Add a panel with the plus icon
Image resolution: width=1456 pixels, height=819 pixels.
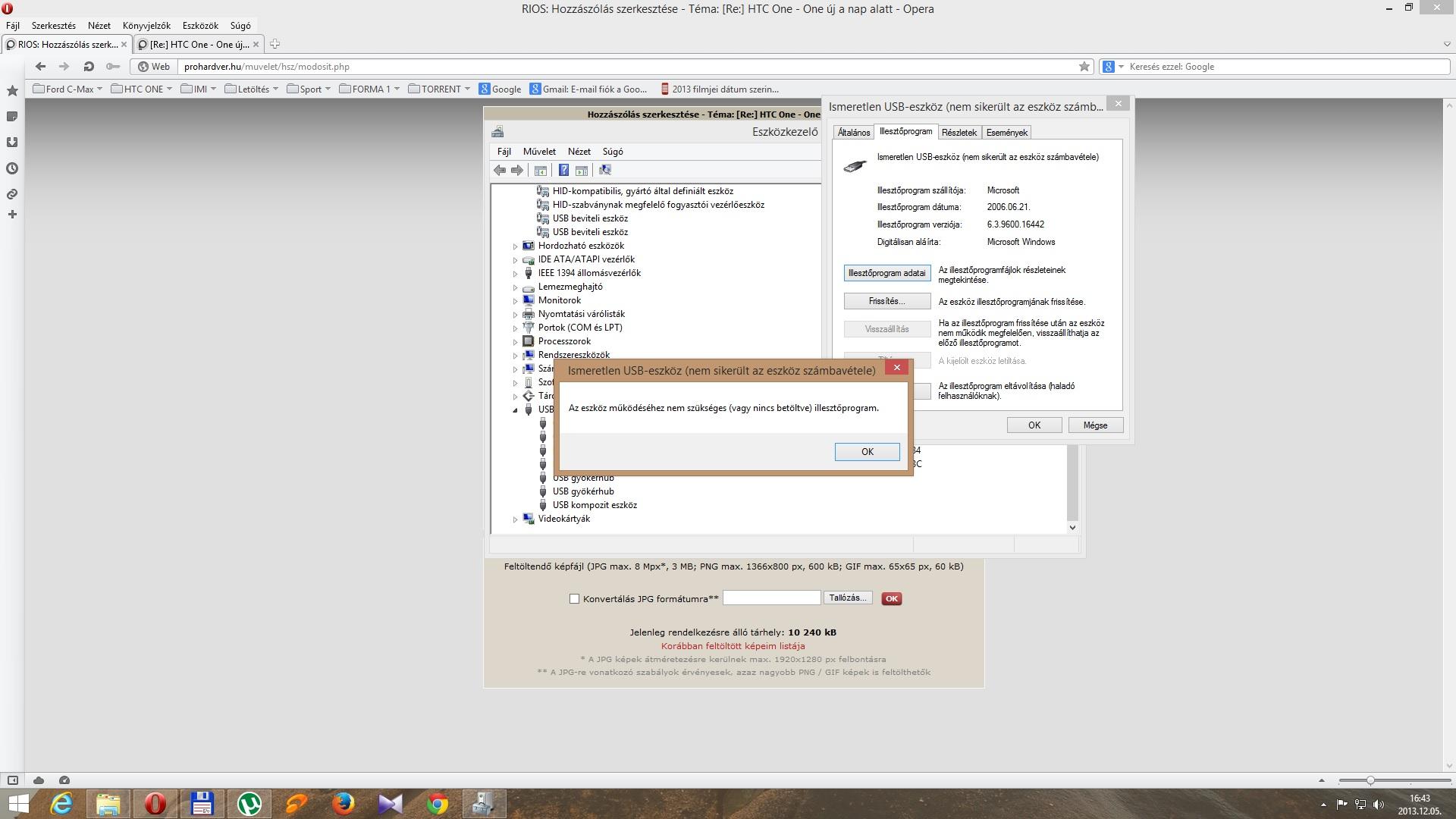point(12,215)
